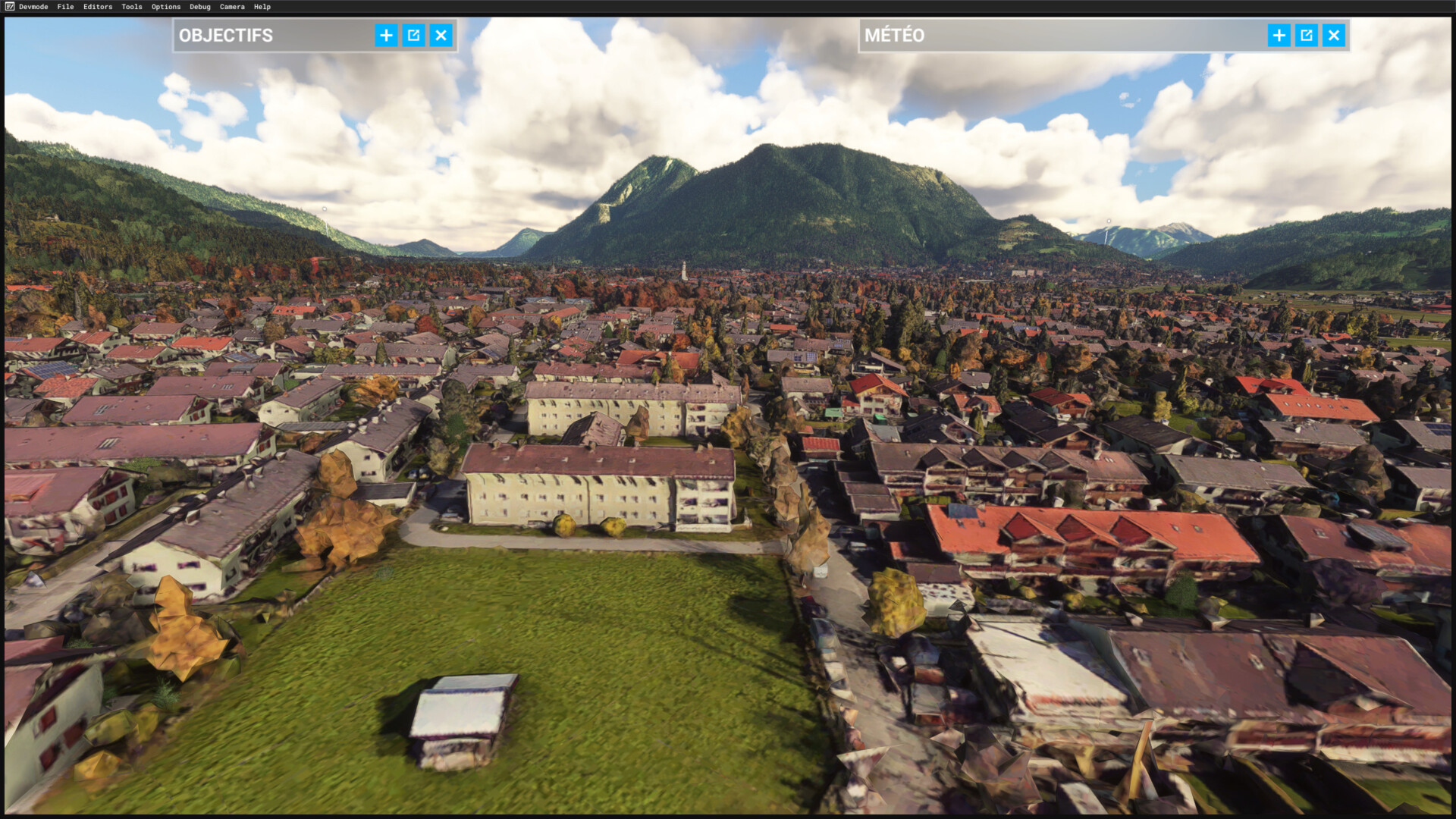Open the Options menu
Viewport: 1456px width, 819px height.
[x=166, y=7]
